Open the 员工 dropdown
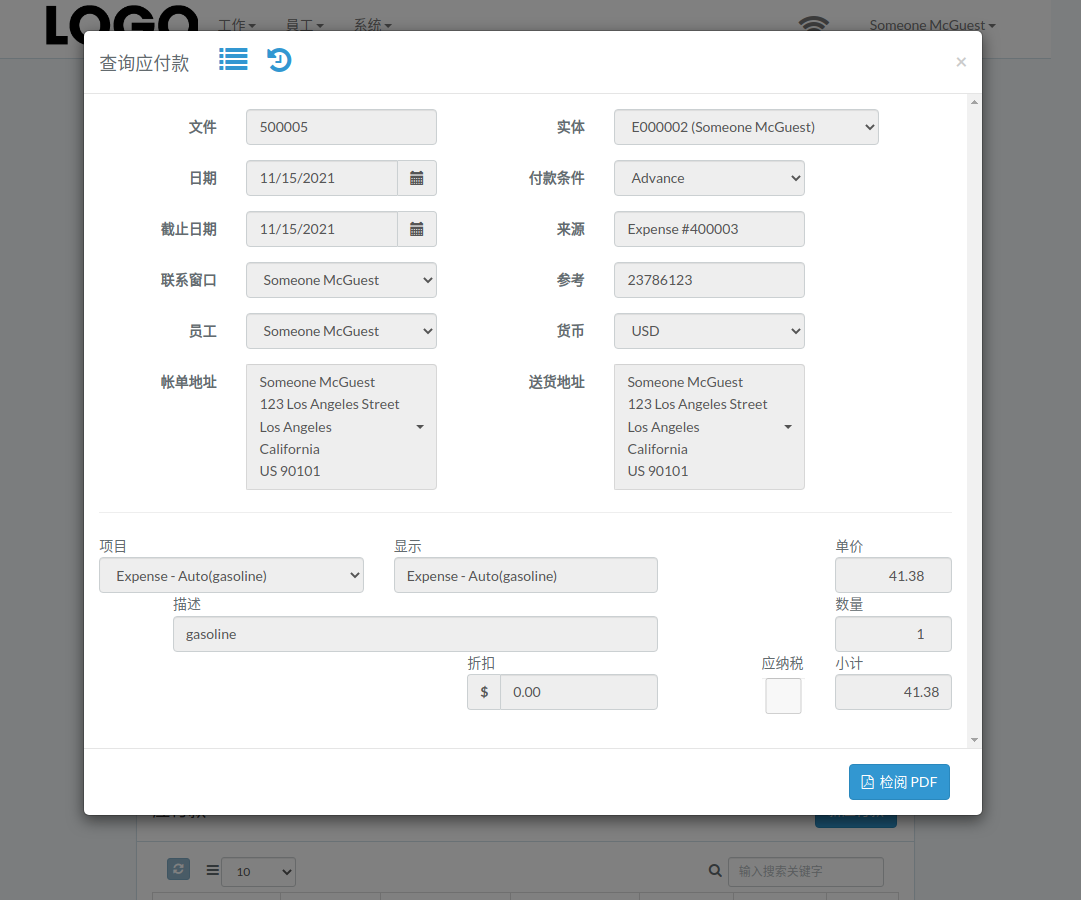Viewport: 1081px width, 900px height. [341, 331]
